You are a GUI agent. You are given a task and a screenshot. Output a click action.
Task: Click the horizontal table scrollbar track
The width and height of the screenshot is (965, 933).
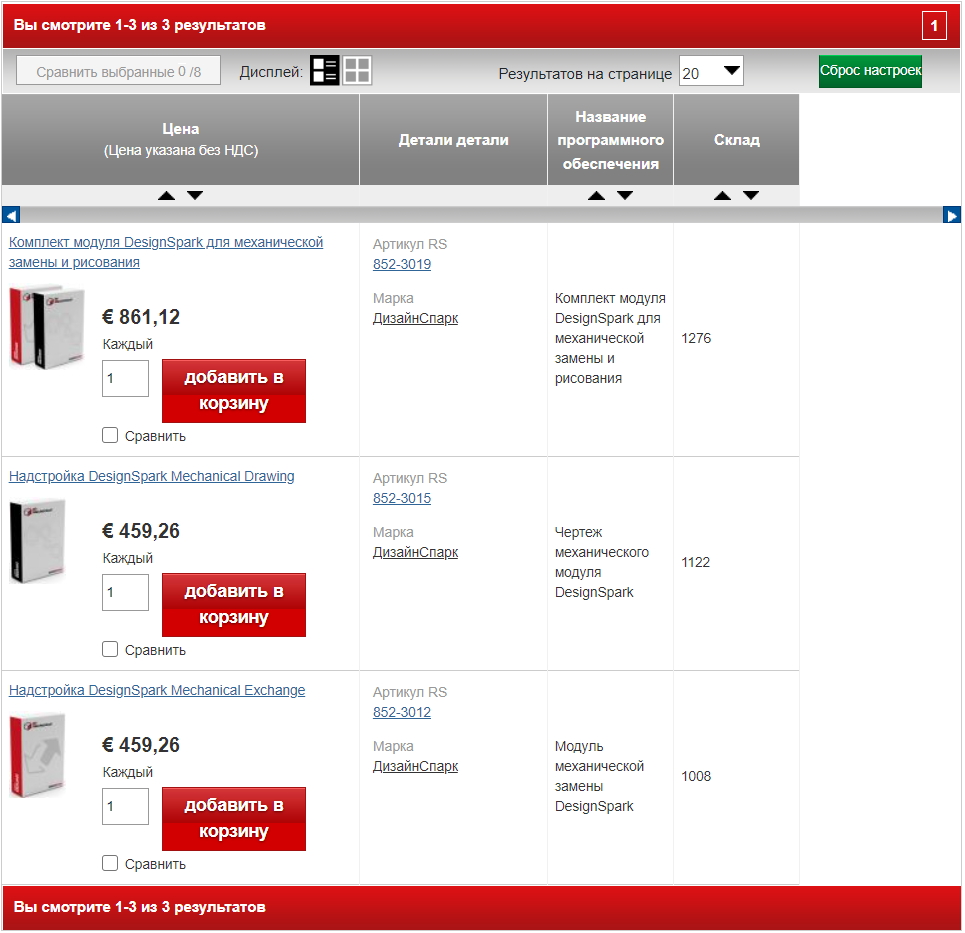click(481, 215)
